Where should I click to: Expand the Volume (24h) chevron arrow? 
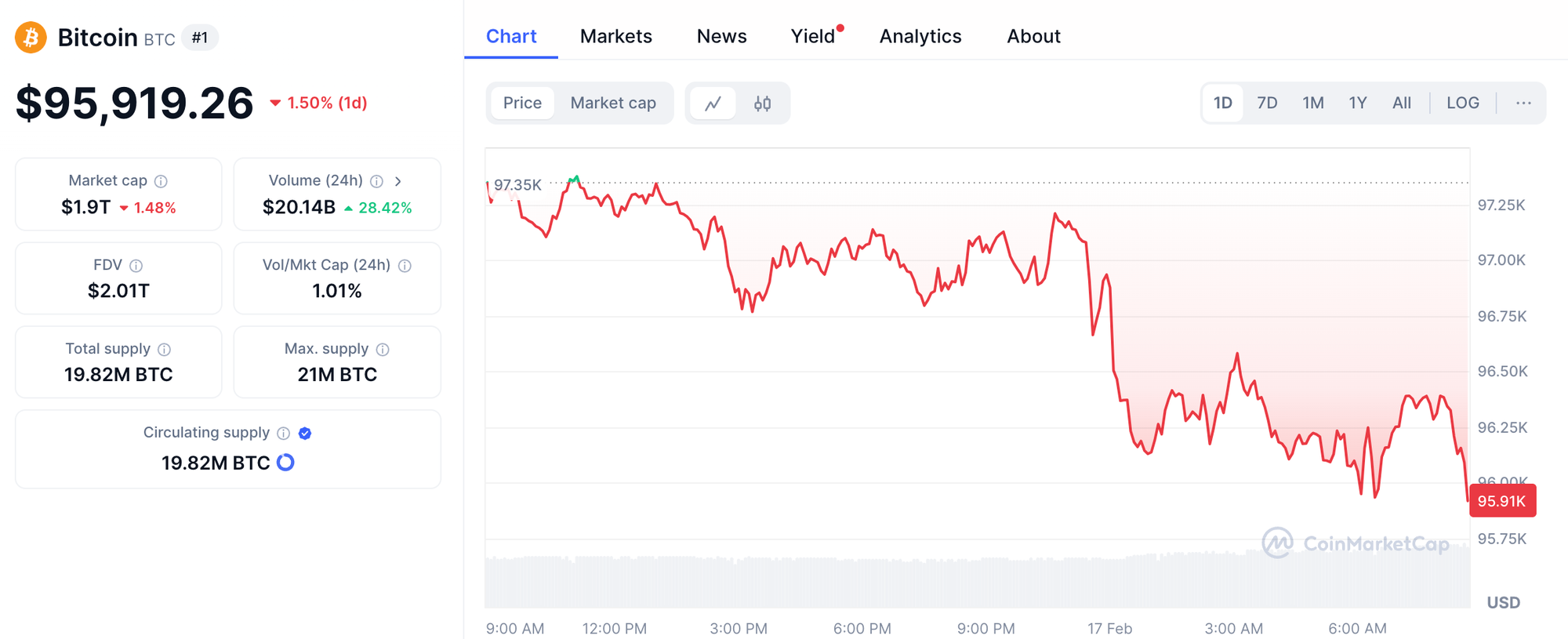click(x=398, y=181)
